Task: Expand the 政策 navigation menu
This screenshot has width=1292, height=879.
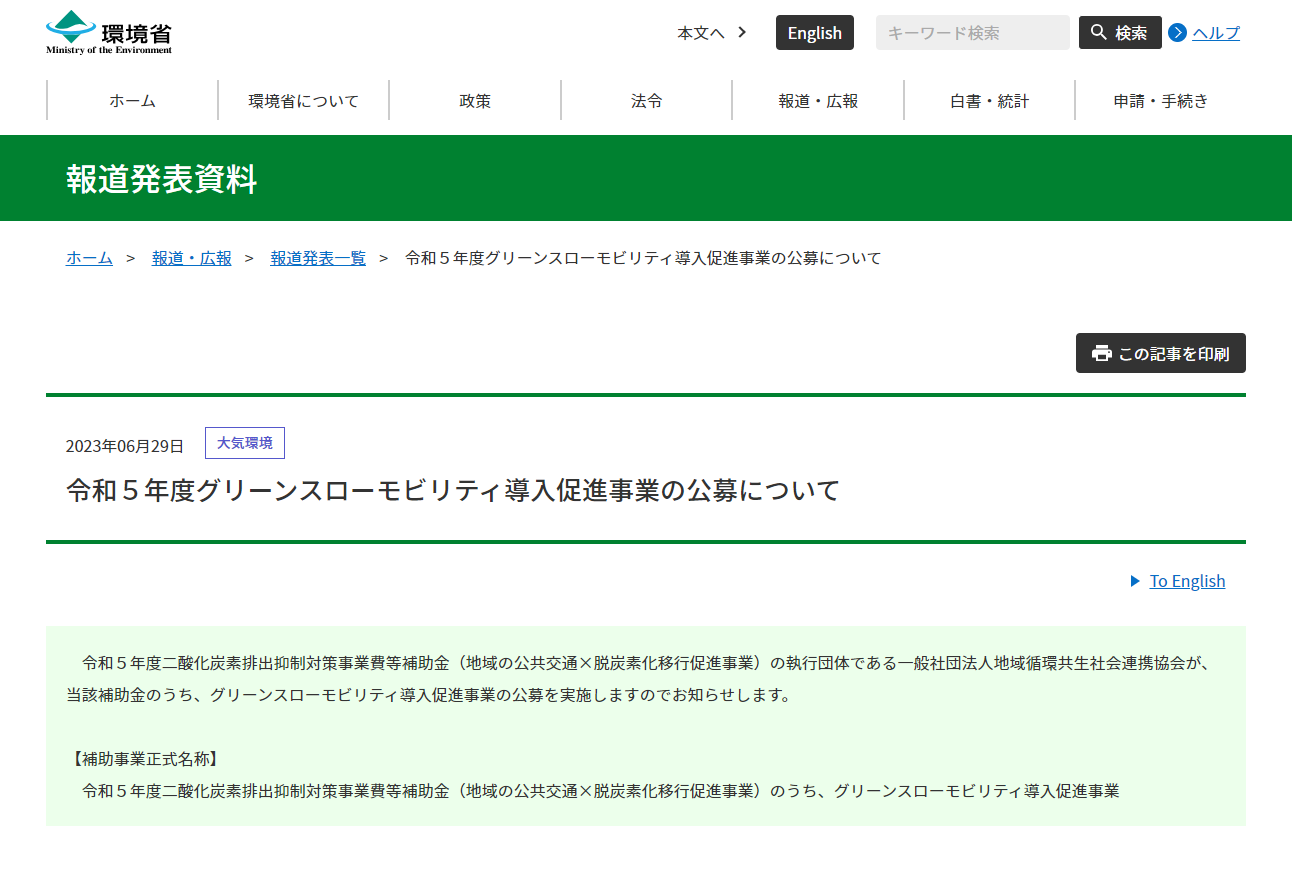Action: coord(475,100)
